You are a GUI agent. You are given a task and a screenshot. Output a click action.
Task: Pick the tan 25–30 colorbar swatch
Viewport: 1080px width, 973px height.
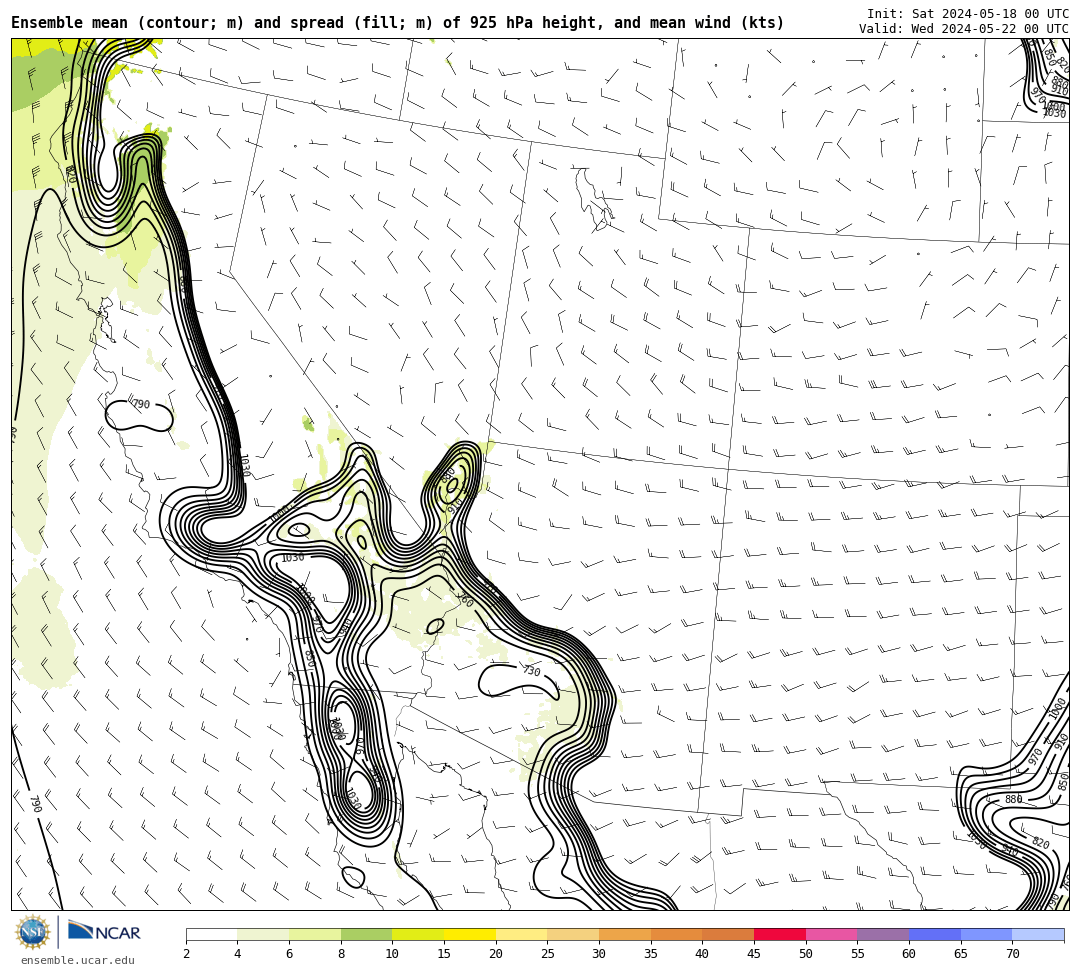tap(573, 934)
